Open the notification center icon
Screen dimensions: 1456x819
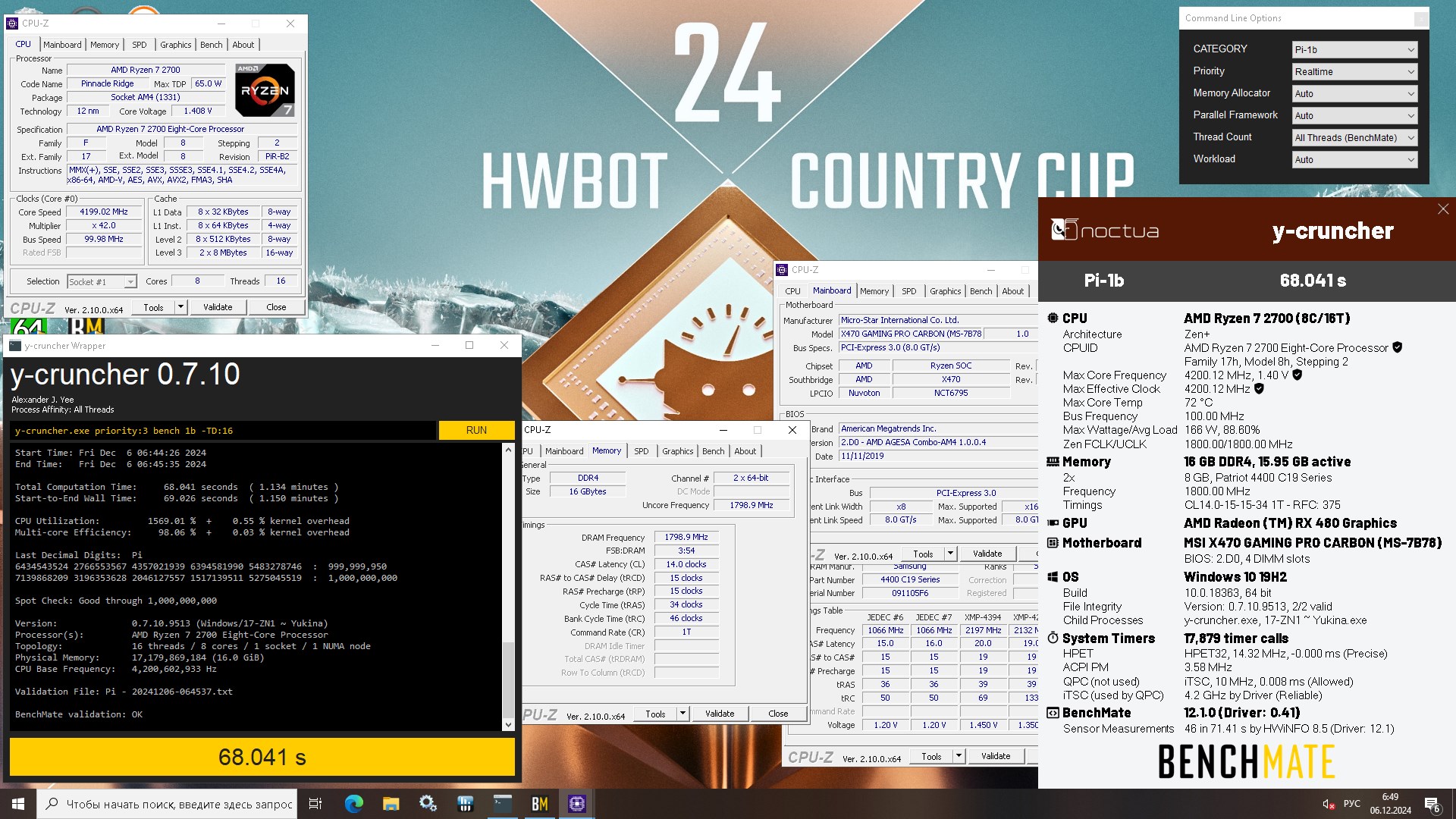pos(1432,805)
